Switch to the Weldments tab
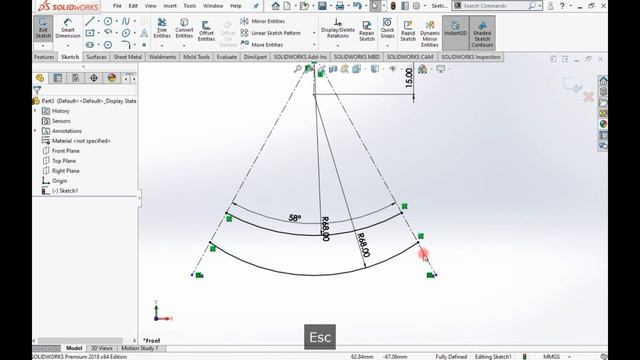The width and height of the screenshot is (640, 360). (x=162, y=57)
